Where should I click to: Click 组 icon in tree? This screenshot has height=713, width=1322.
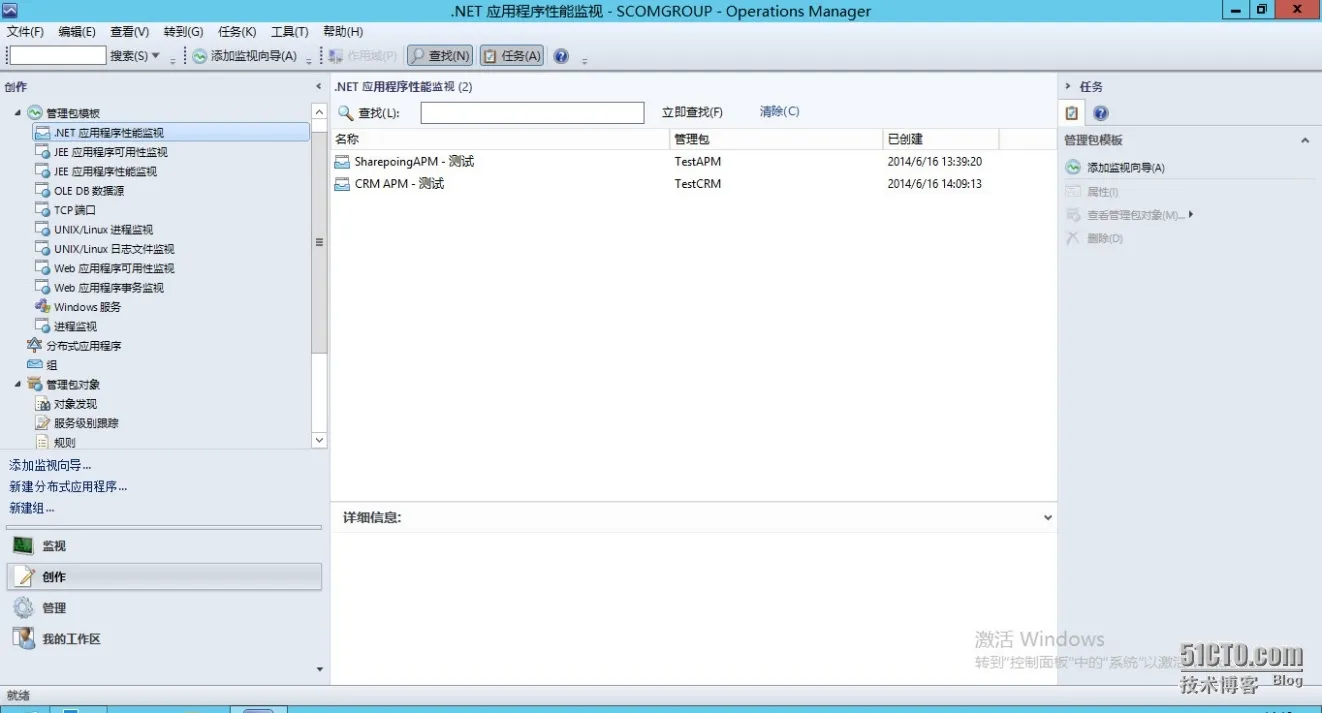[x=35, y=365]
